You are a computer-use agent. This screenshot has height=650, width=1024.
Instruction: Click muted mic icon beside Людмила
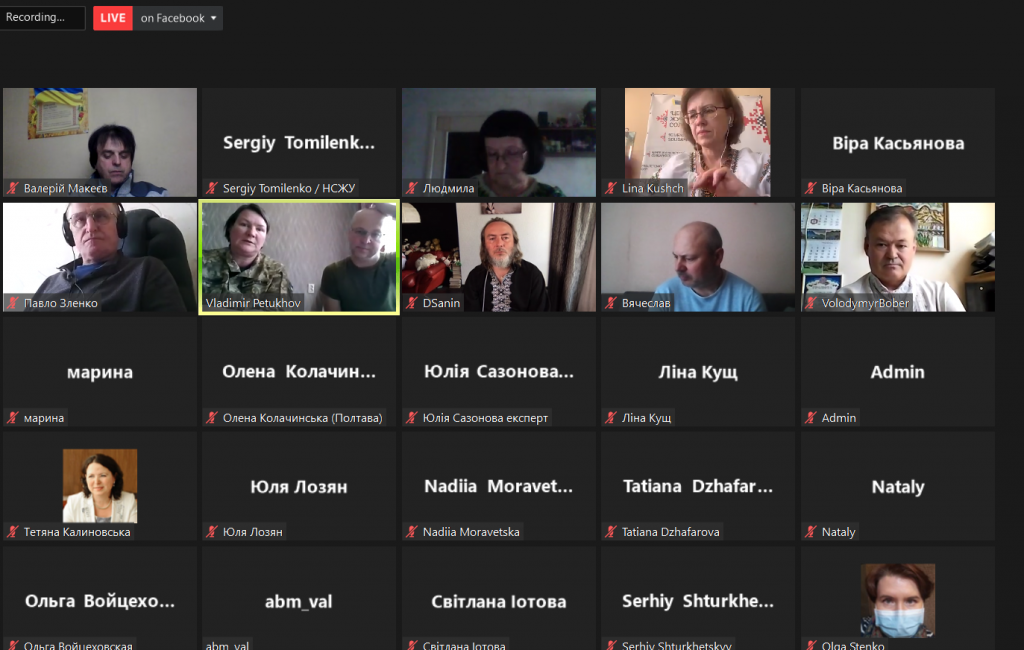412,188
